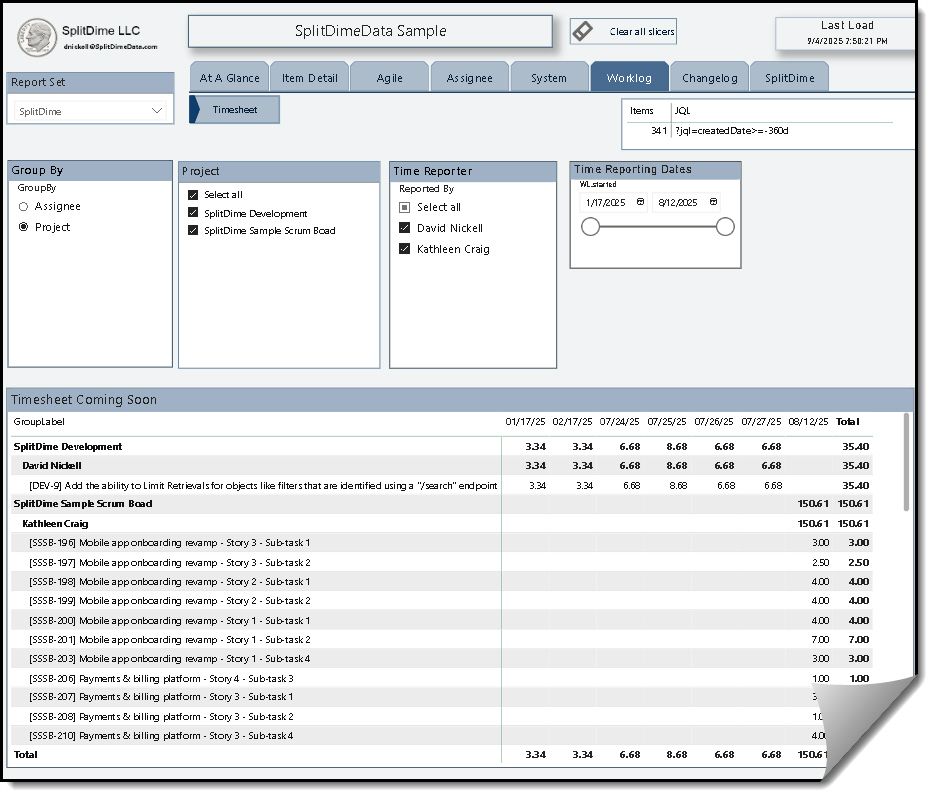Check Select all in Time Reporter slicer
Viewport: 933px width, 797px height.
coord(405,207)
